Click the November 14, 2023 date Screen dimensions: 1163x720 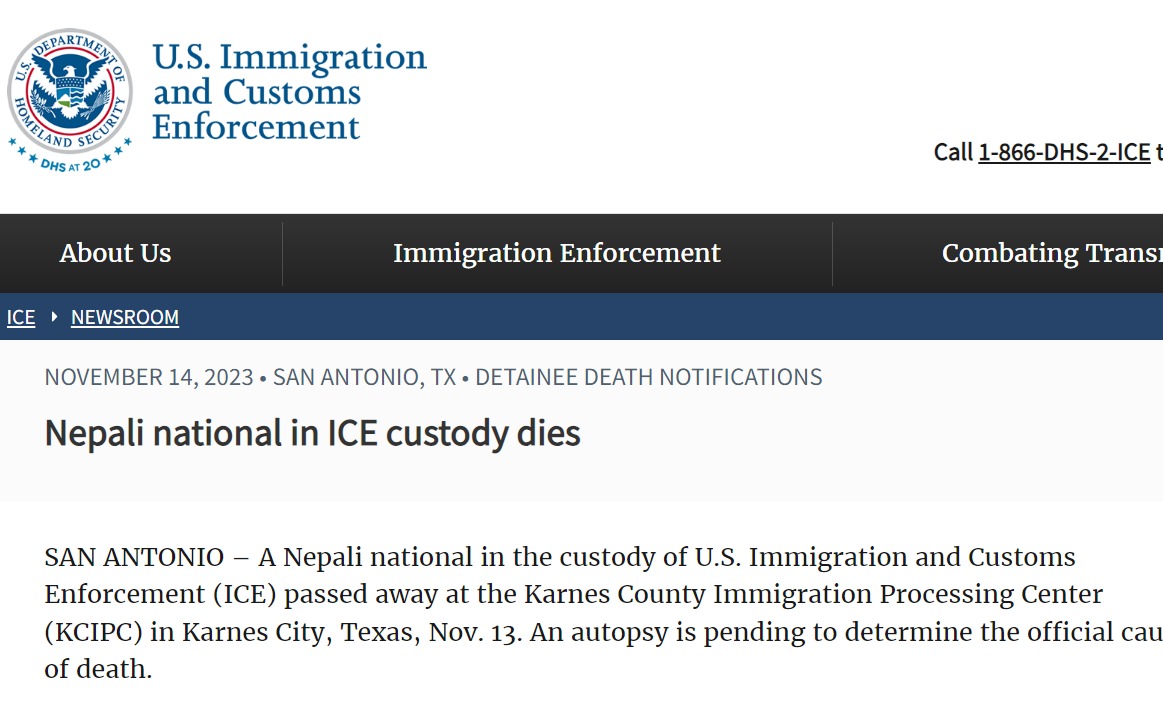(148, 377)
